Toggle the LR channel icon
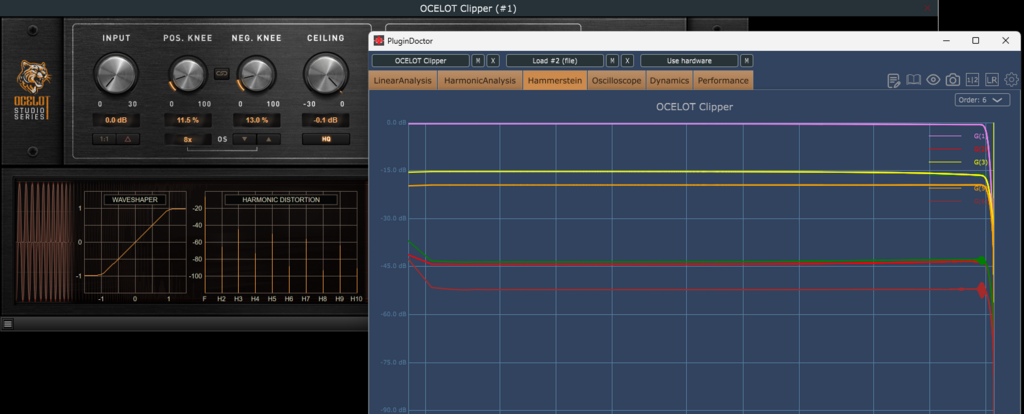 pos(992,80)
